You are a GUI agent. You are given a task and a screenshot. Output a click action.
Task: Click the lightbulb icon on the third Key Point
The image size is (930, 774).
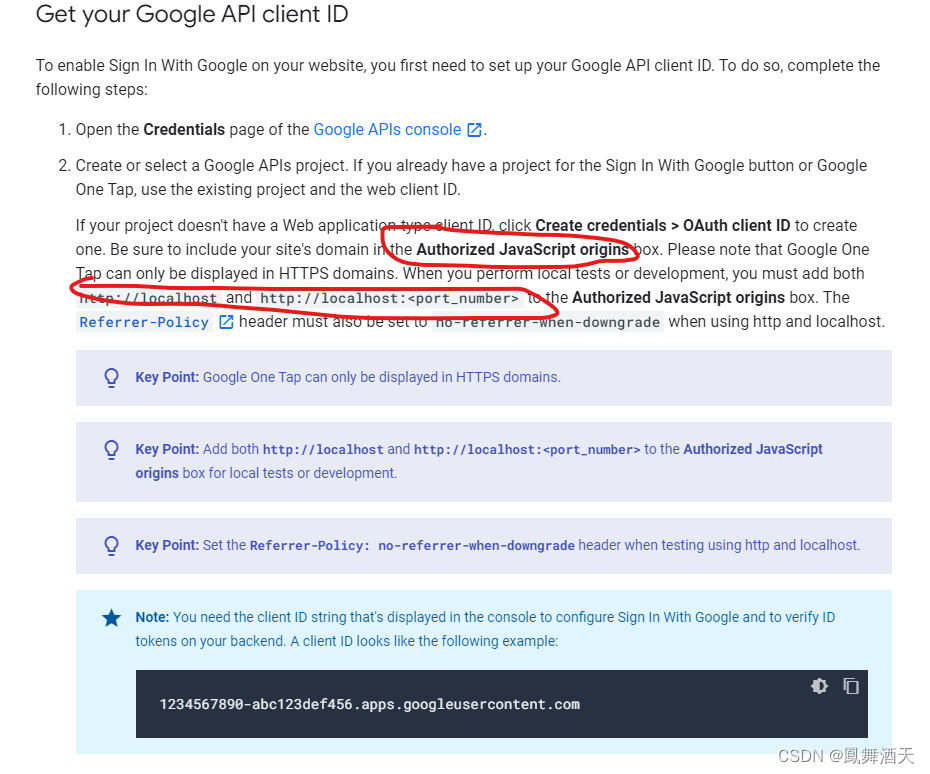click(111, 545)
